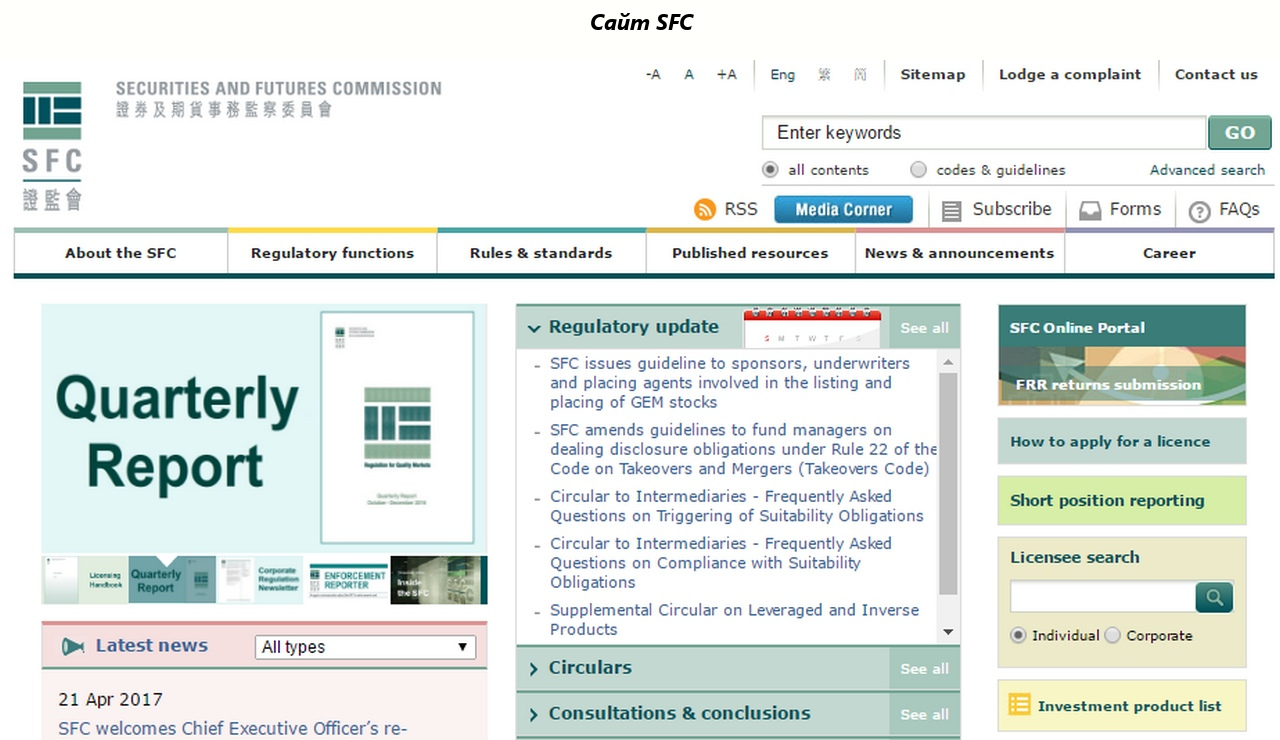Viewport: 1280px width, 740px height.
Task: Click the Advanced search link
Action: (x=1207, y=170)
